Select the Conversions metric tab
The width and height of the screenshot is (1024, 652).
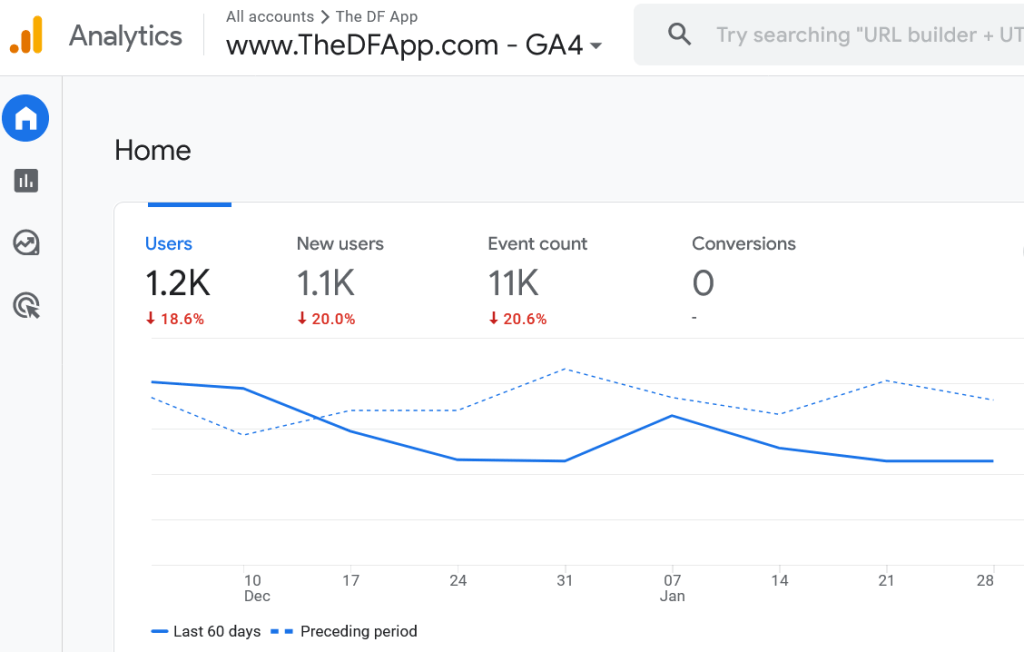[744, 244]
